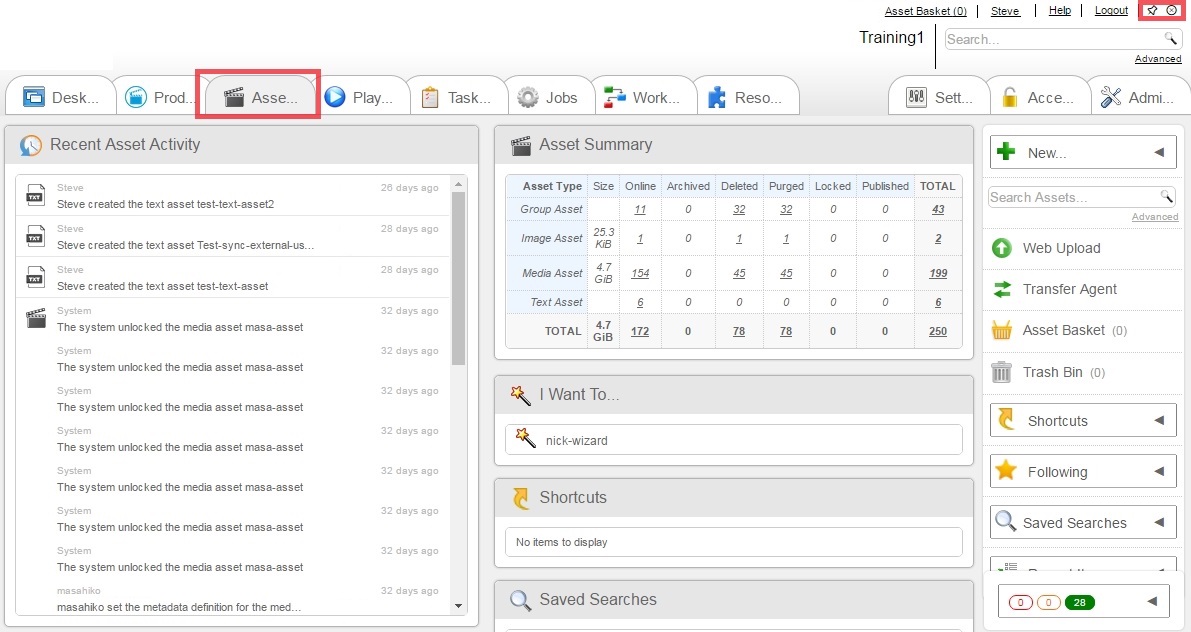
Task: Click the green New asset plus icon
Action: tap(1004, 151)
